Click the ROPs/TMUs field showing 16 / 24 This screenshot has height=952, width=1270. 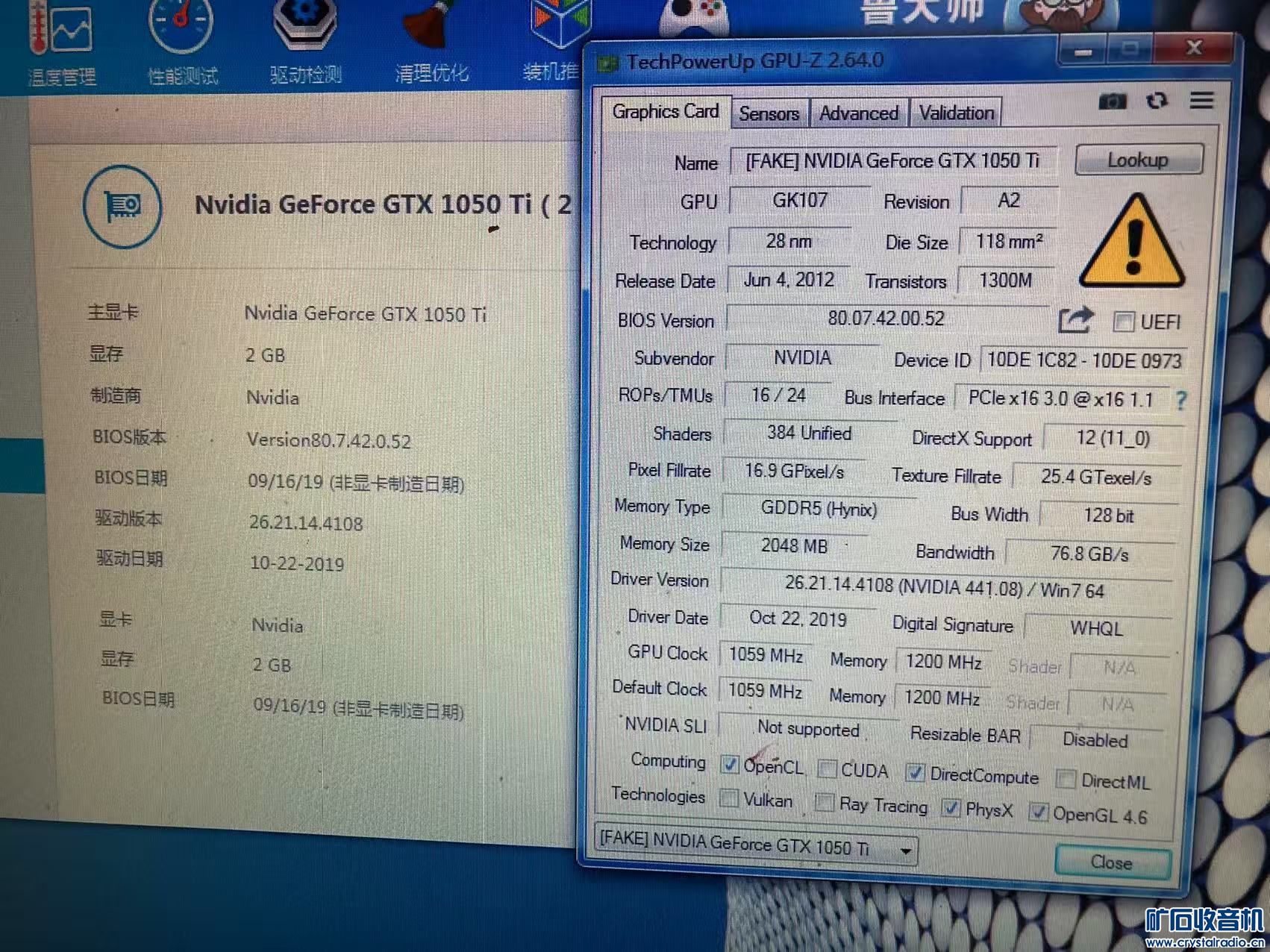[x=778, y=395]
